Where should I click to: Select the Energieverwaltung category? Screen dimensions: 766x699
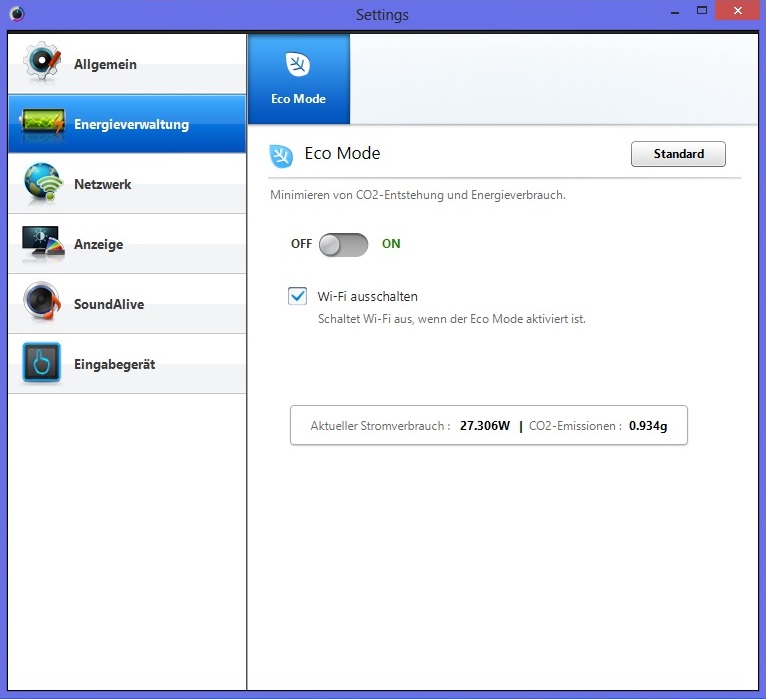(127, 124)
